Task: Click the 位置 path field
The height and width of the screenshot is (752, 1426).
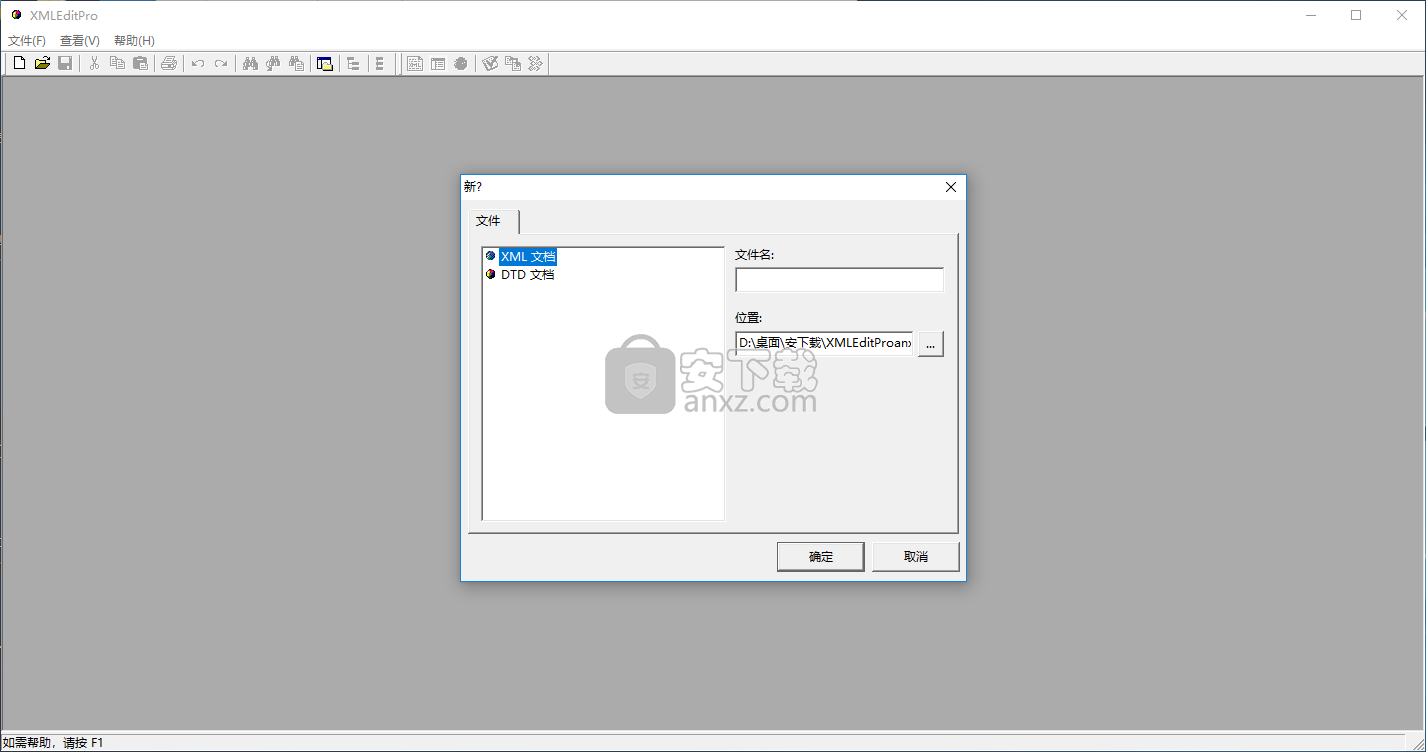Action: (x=824, y=343)
